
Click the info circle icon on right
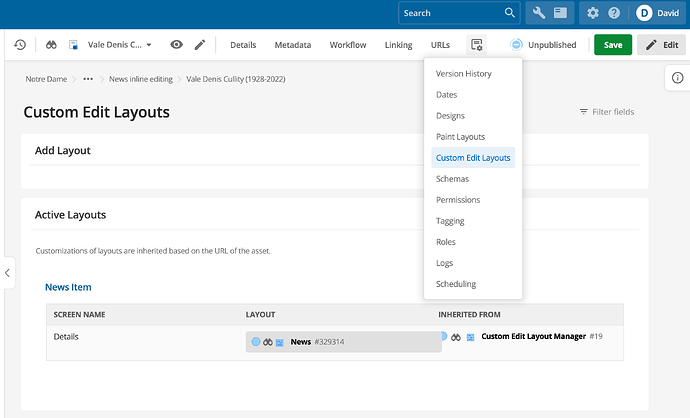(677, 78)
